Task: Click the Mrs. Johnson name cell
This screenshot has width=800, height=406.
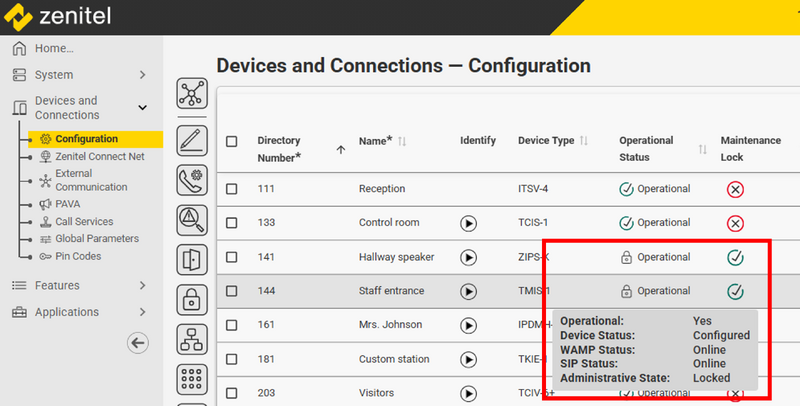Action: pos(390,325)
